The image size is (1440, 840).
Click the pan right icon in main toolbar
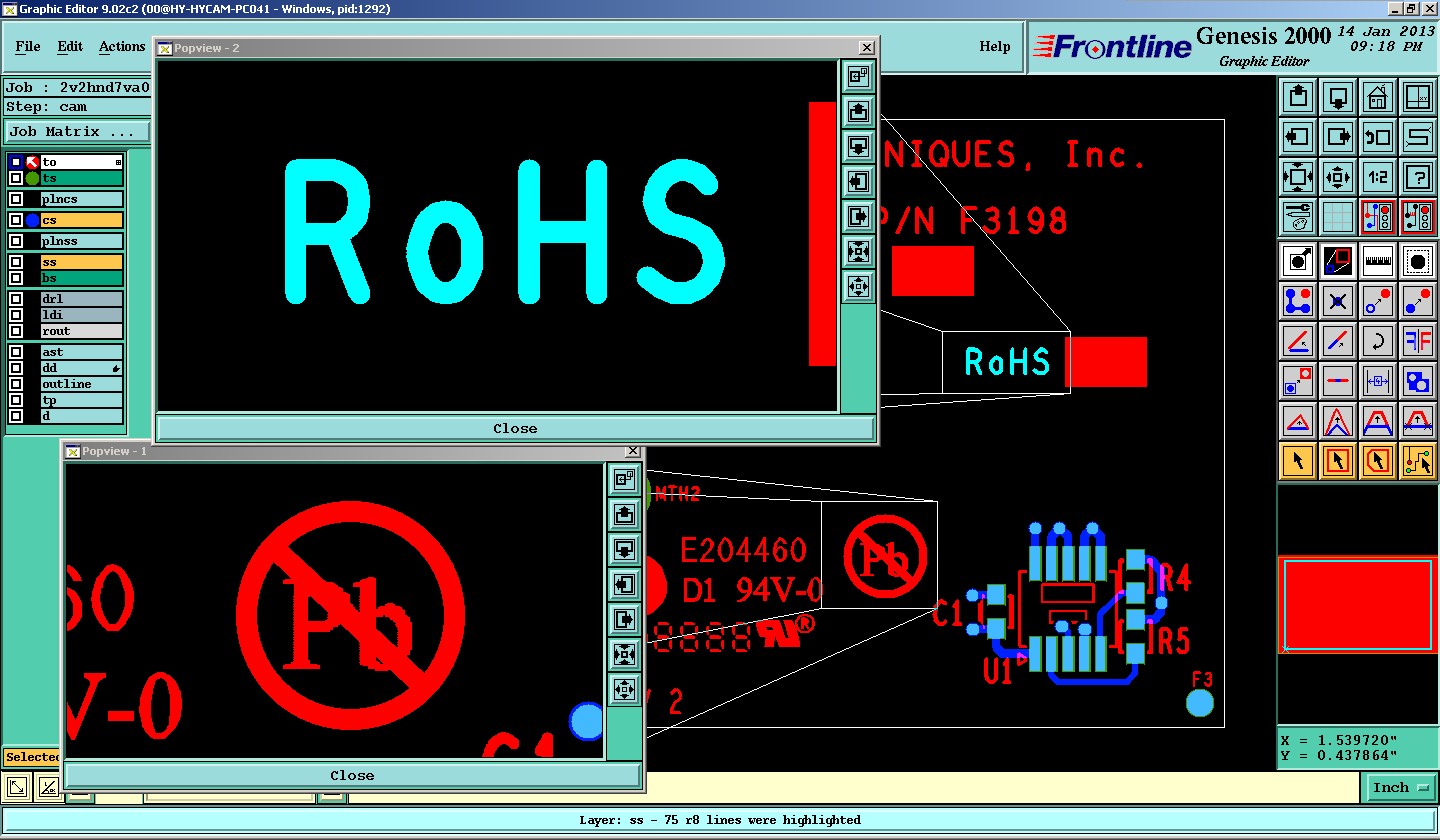click(x=1338, y=137)
